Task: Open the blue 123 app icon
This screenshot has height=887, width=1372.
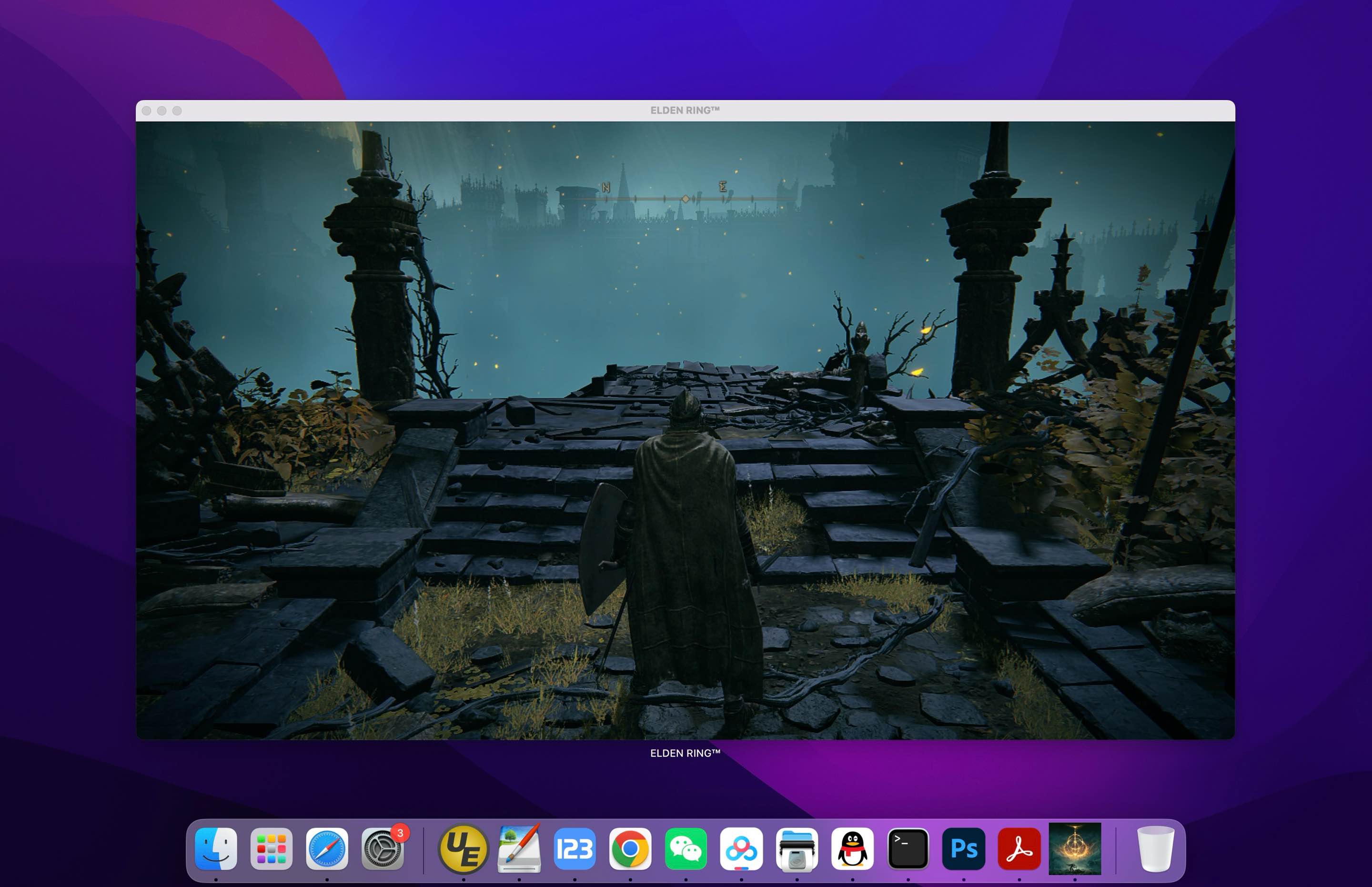Action: point(574,848)
